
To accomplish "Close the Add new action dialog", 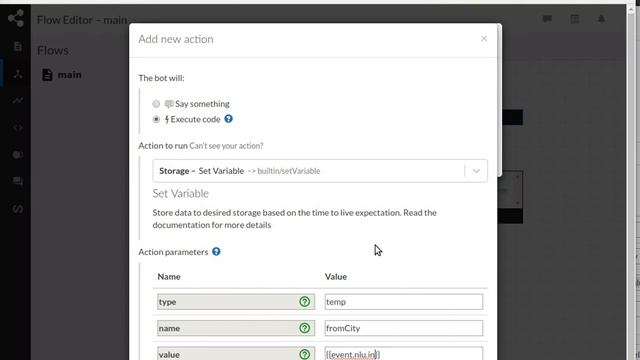I will pos(484,38).
